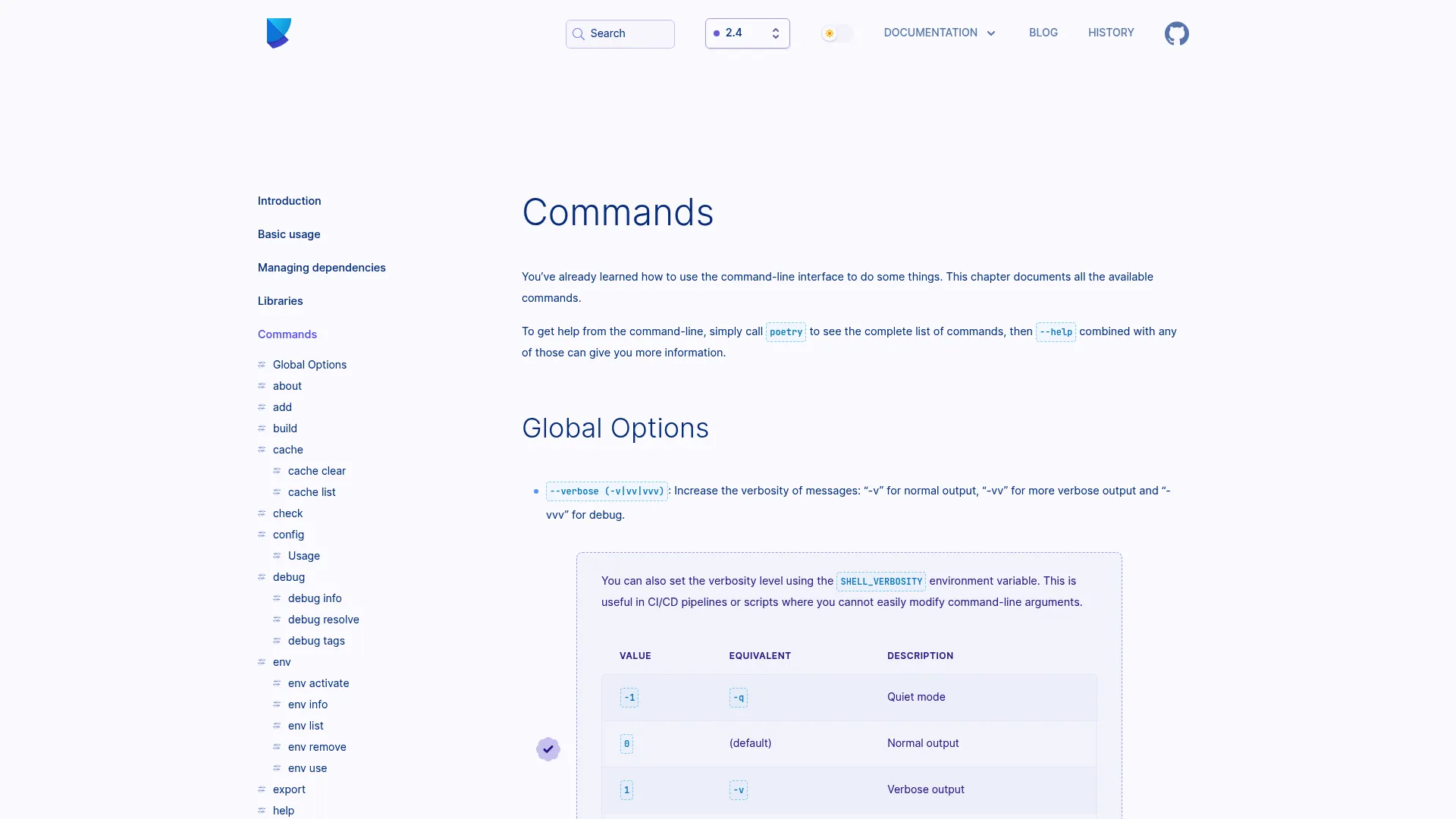Jump to the cache list section

point(312,492)
